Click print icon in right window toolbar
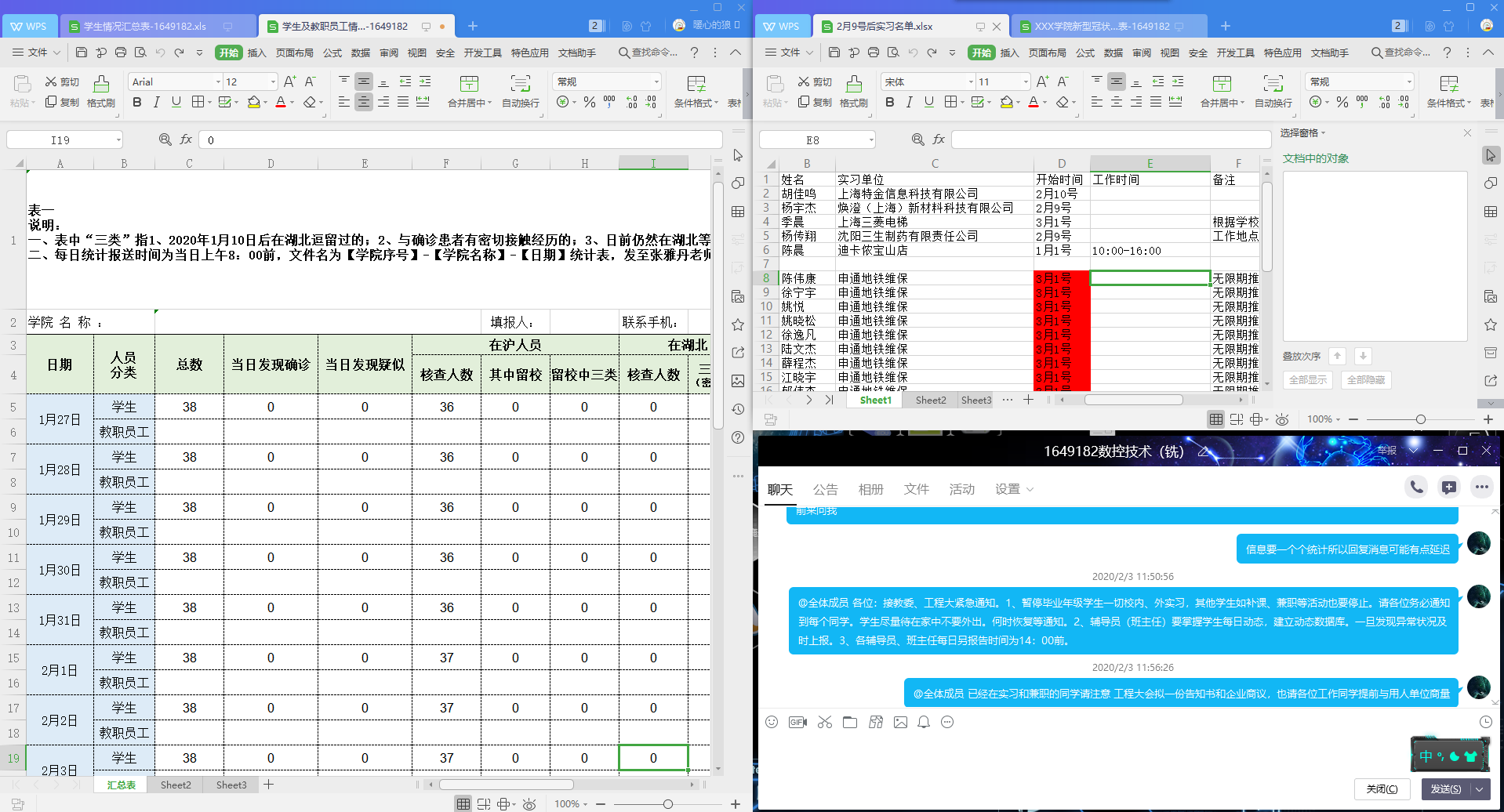Image resolution: width=1504 pixels, height=812 pixels. [x=874, y=53]
